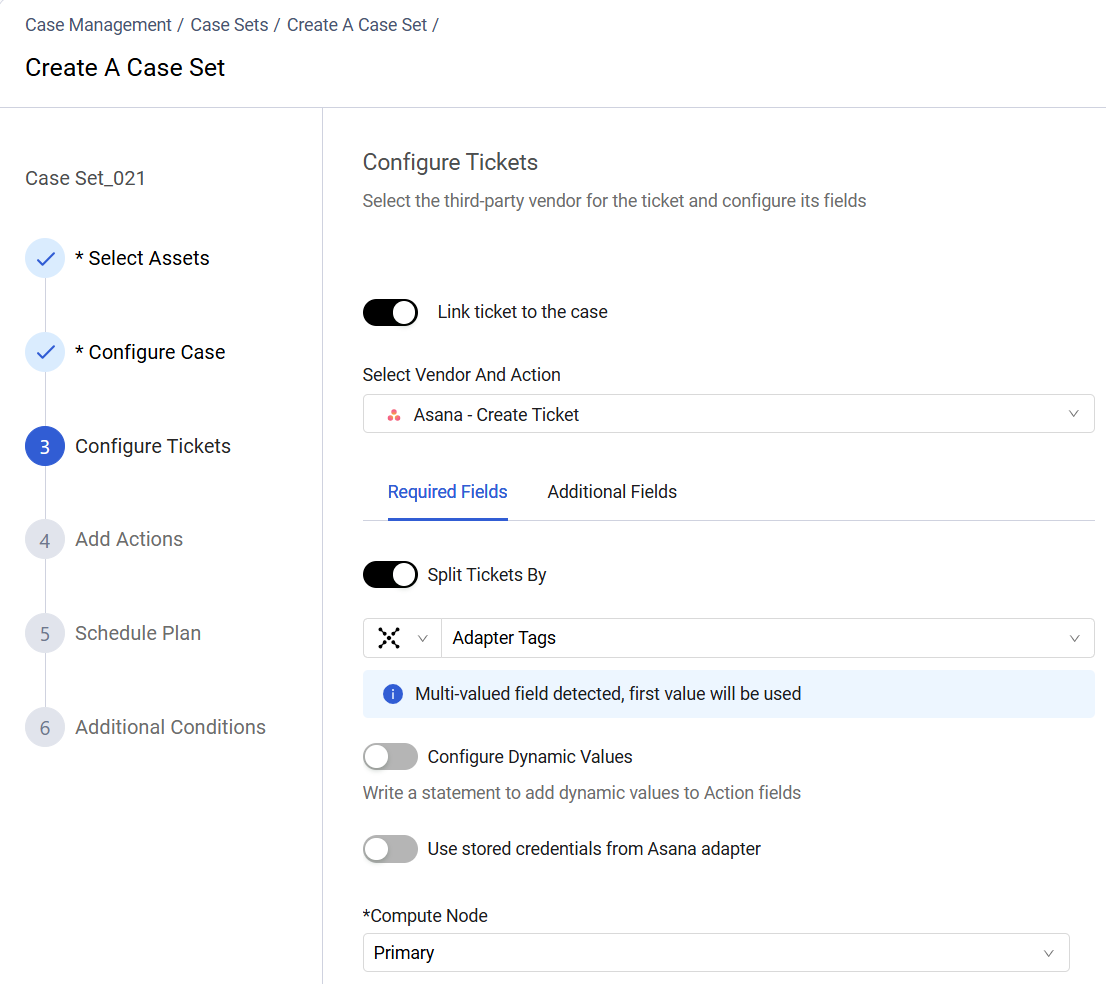Turn off Split Tickets By
Viewport: 1106px width, 984px height.
[390, 574]
